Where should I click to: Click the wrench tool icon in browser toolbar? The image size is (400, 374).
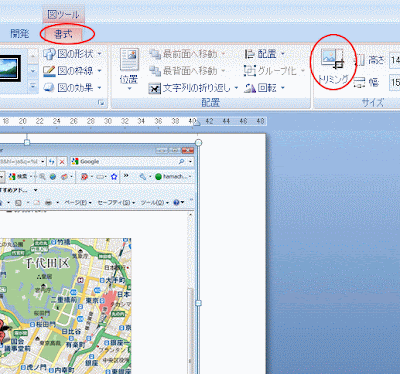pos(143,177)
